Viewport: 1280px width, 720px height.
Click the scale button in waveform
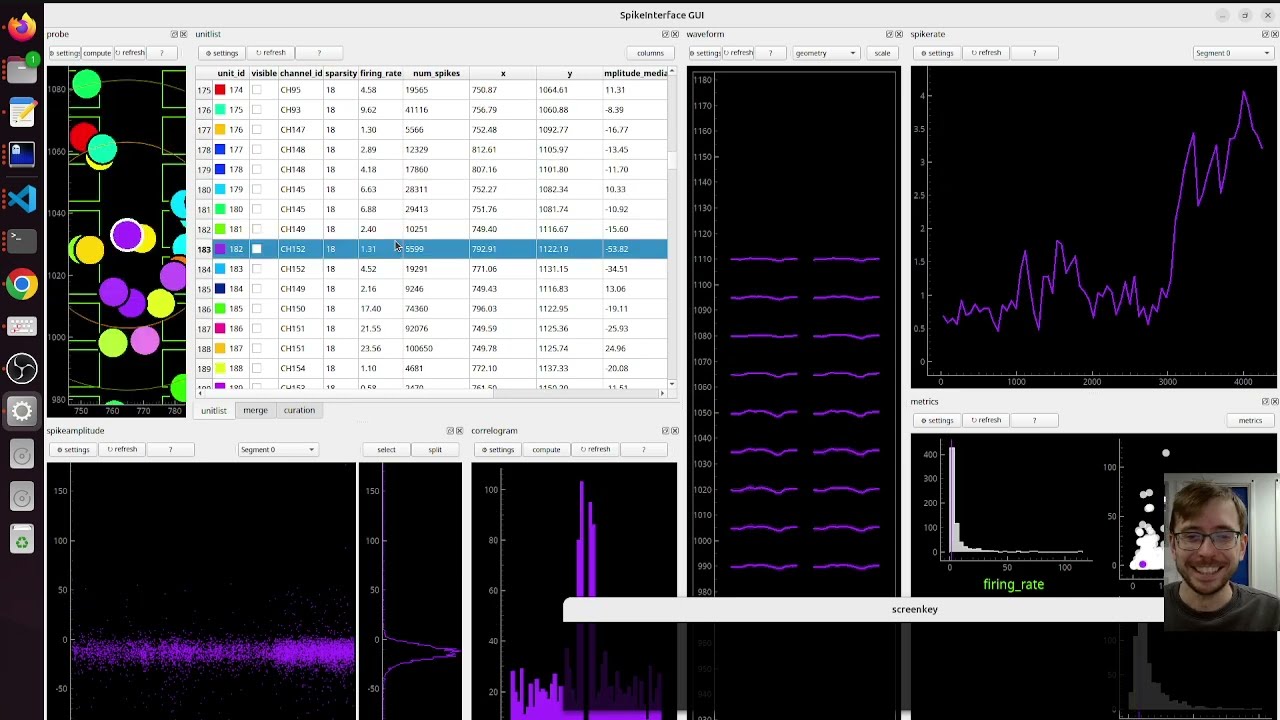pyautogui.click(x=882, y=53)
